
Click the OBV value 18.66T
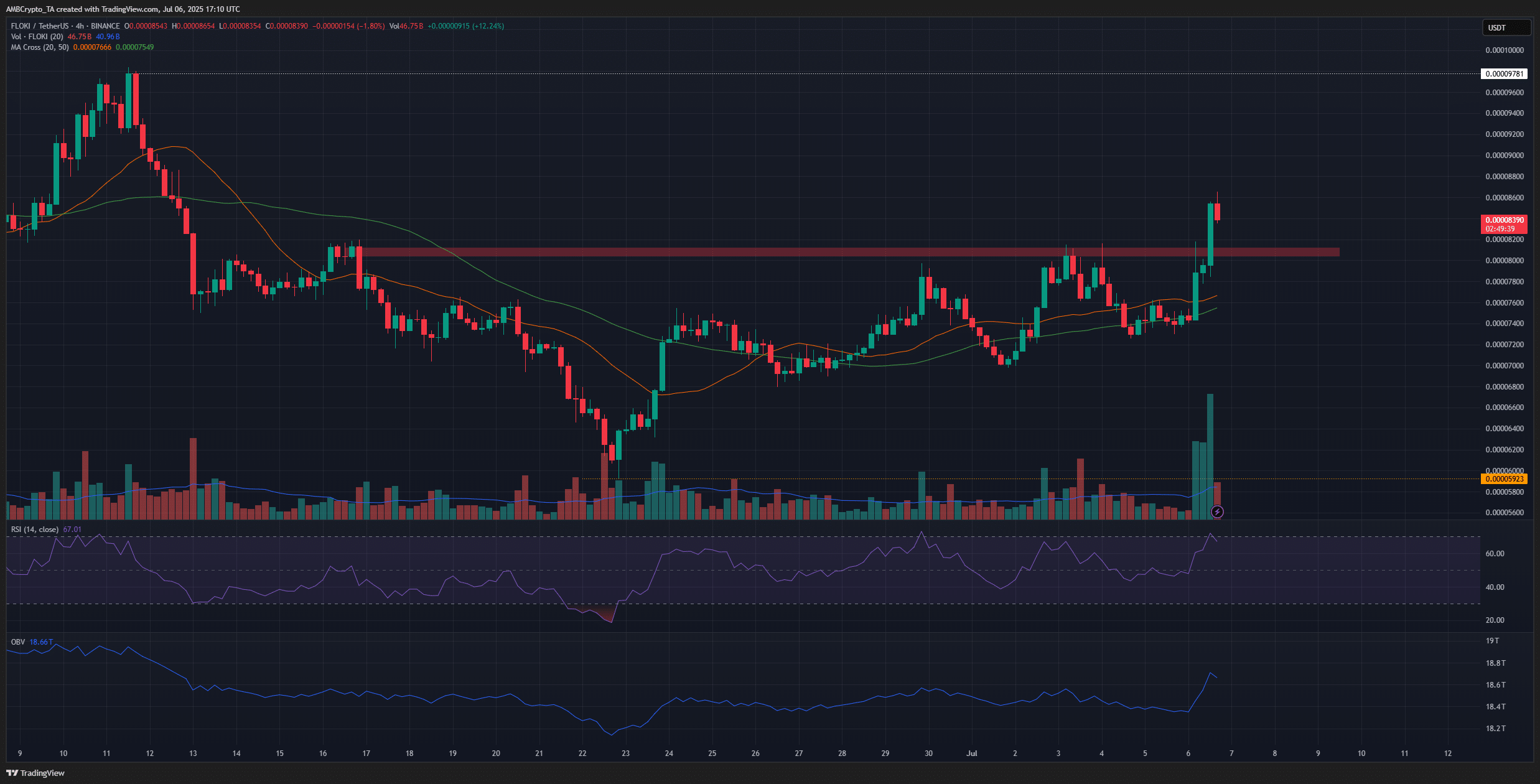(42, 641)
